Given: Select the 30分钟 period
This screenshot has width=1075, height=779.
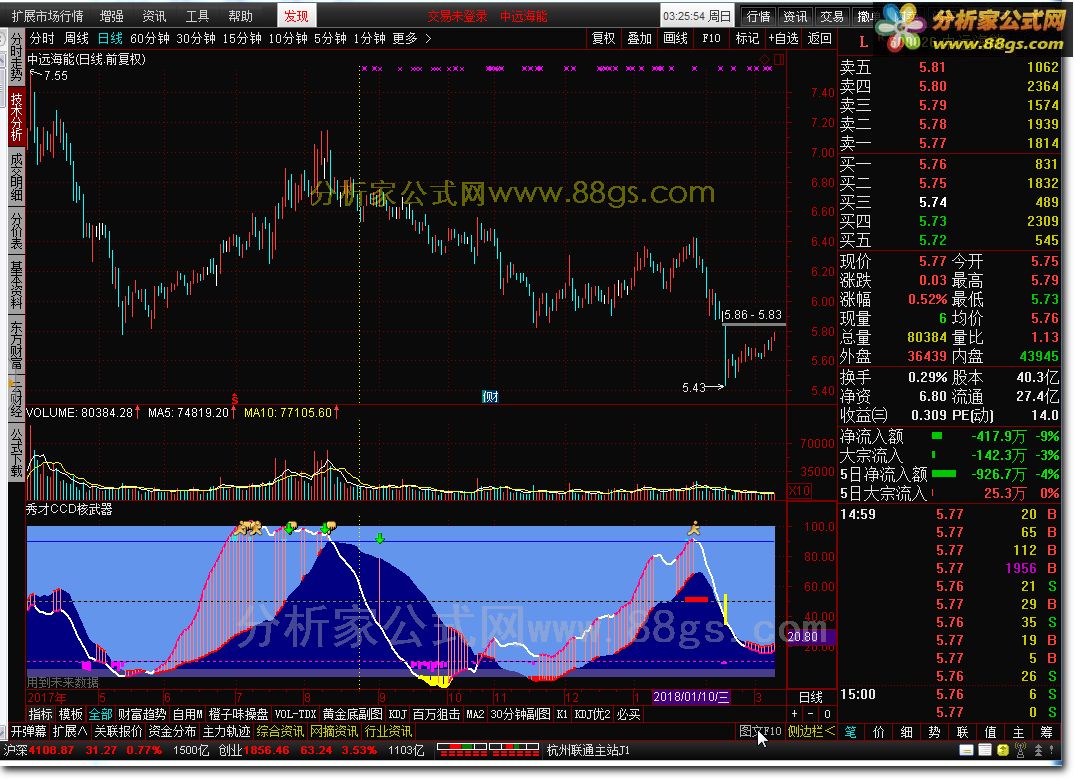Looking at the screenshot, I should 195,38.
